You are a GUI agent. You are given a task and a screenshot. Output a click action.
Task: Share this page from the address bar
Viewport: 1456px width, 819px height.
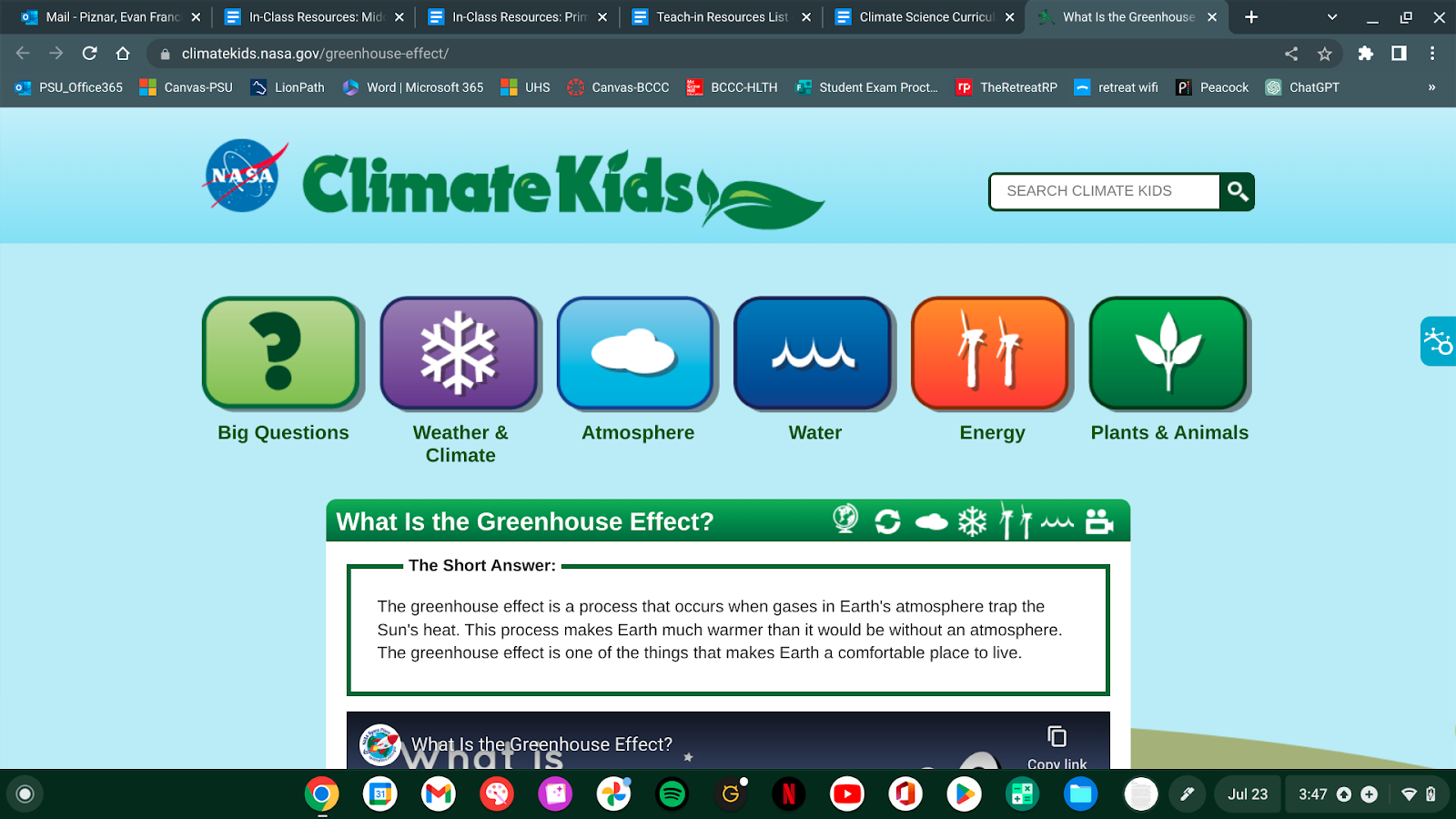(x=1291, y=54)
